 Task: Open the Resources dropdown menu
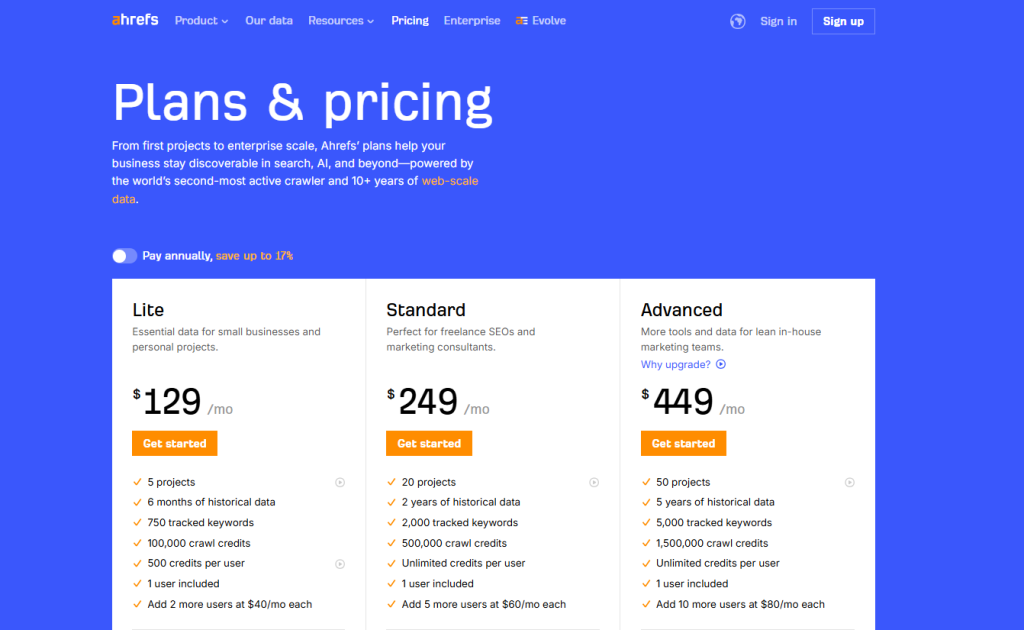[341, 21]
